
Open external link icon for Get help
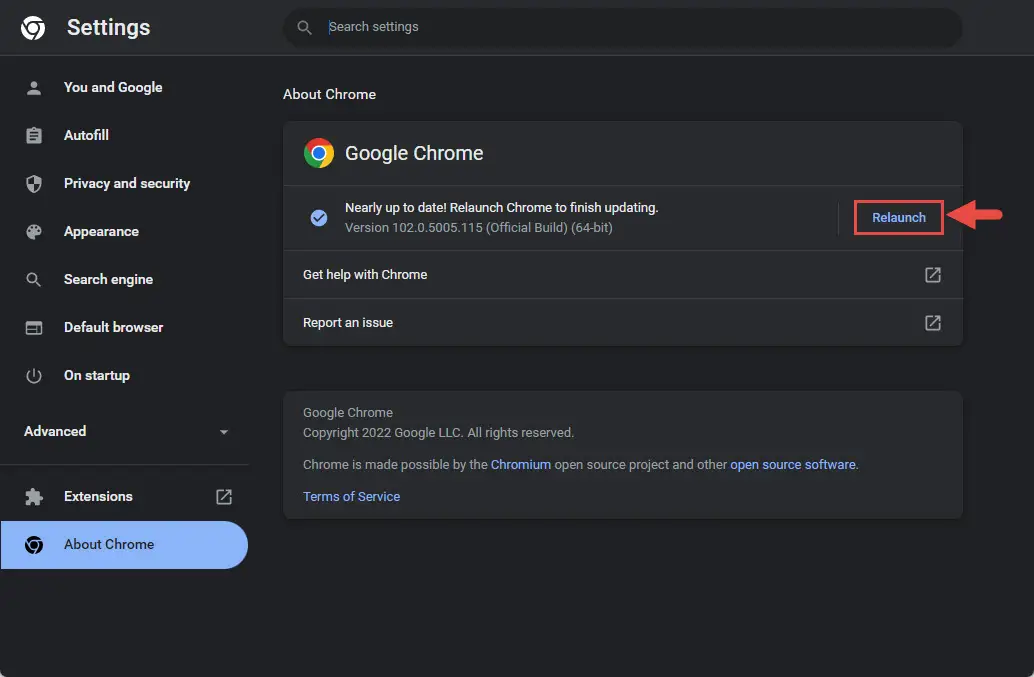932,275
